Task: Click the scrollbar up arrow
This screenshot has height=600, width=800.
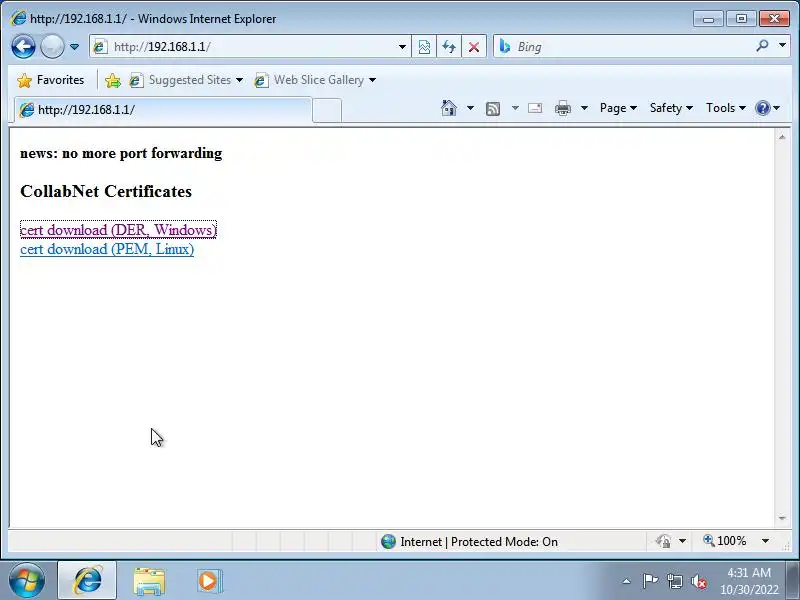Action: [x=782, y=137]
